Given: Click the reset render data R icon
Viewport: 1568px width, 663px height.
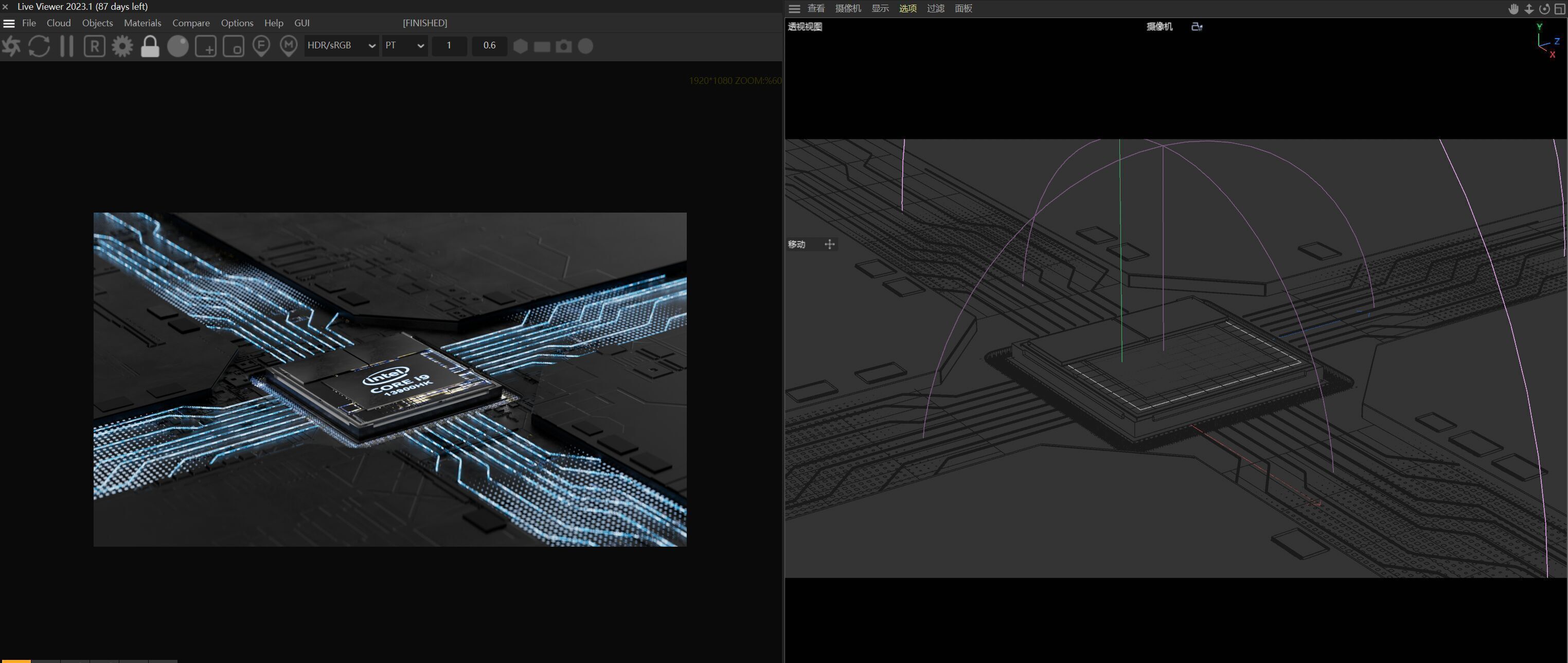Looking at the screenshot, I should coord(94,46).
